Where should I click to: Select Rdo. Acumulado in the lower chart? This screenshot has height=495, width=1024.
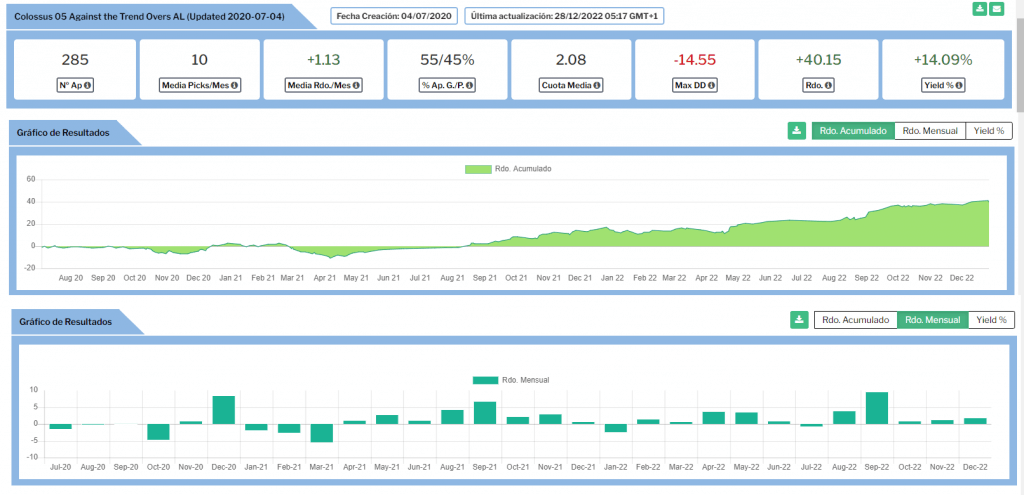(855, 320)
